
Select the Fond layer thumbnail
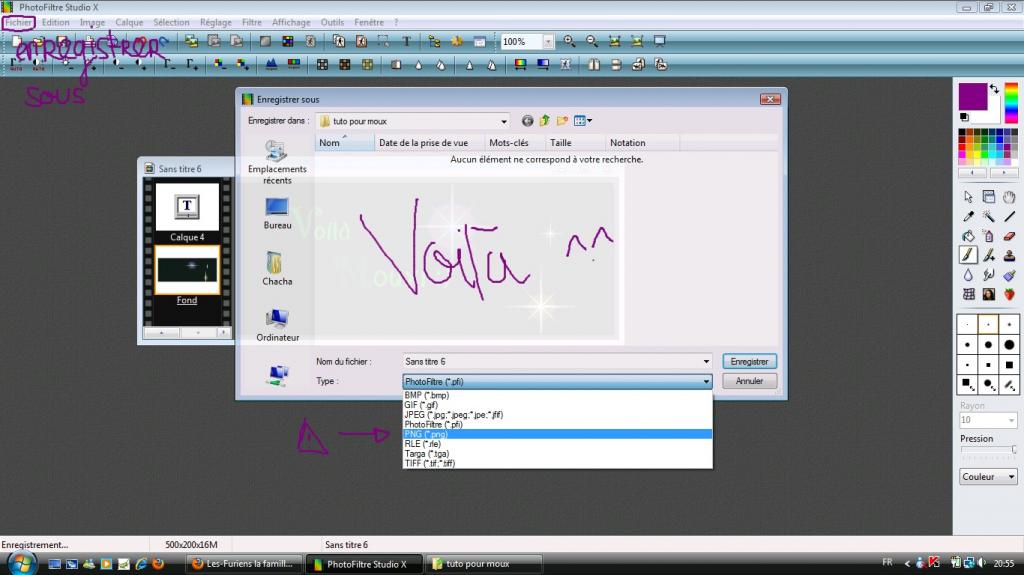pos(187,270)
